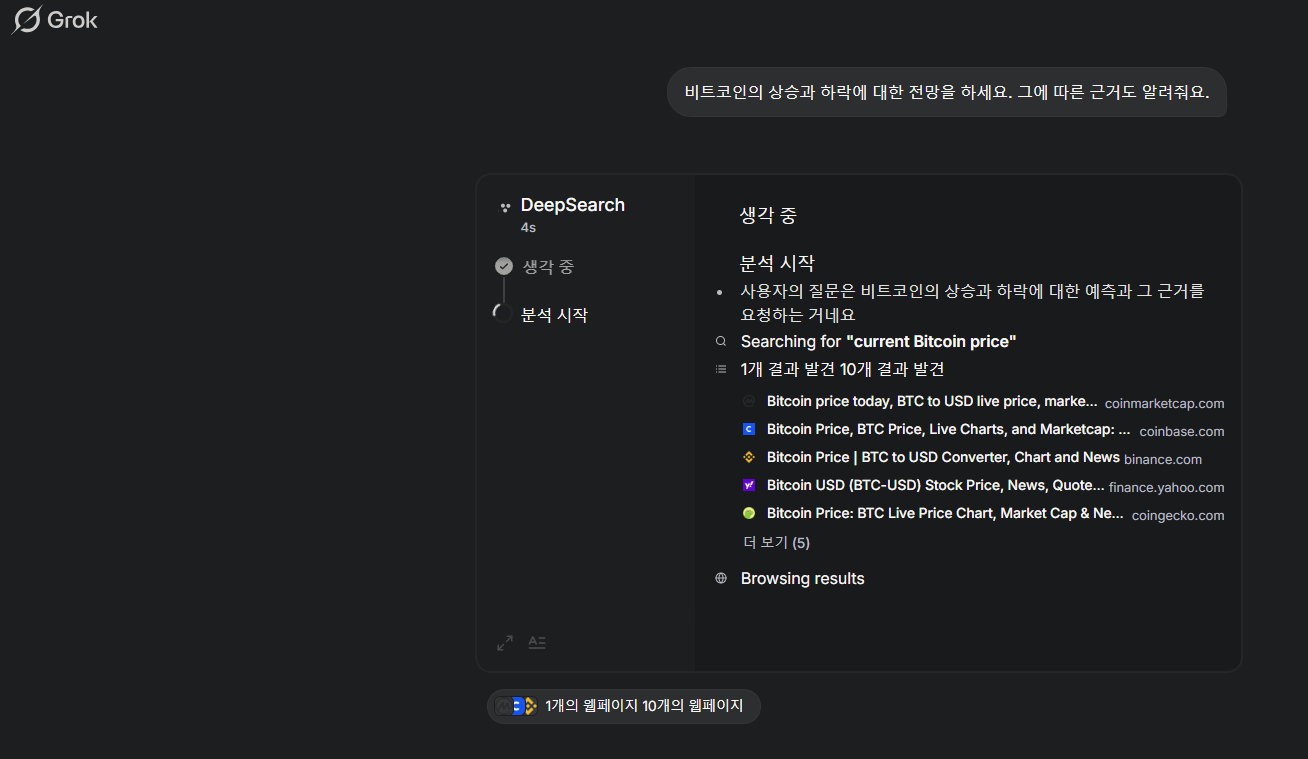Click coingecko.com domain text
Image resolution: width=1308 pixels, height=759 pixels.
coord(1178,515)
